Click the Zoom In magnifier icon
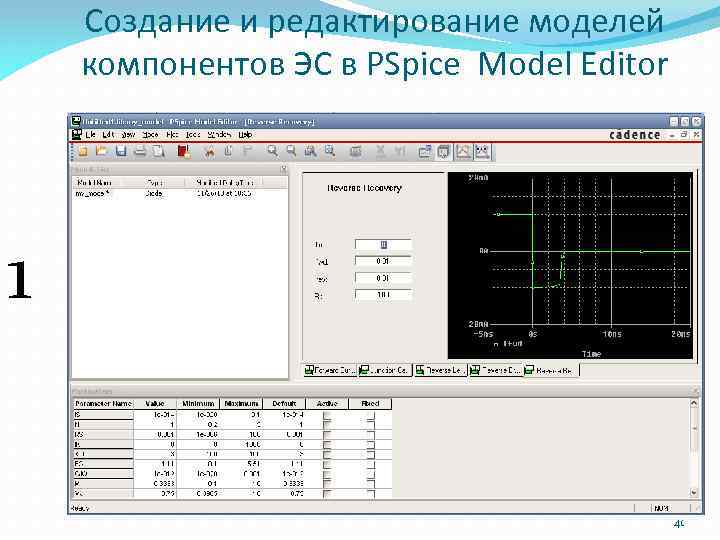The height and width of the screenshot is (540, 720). (273, 151)
